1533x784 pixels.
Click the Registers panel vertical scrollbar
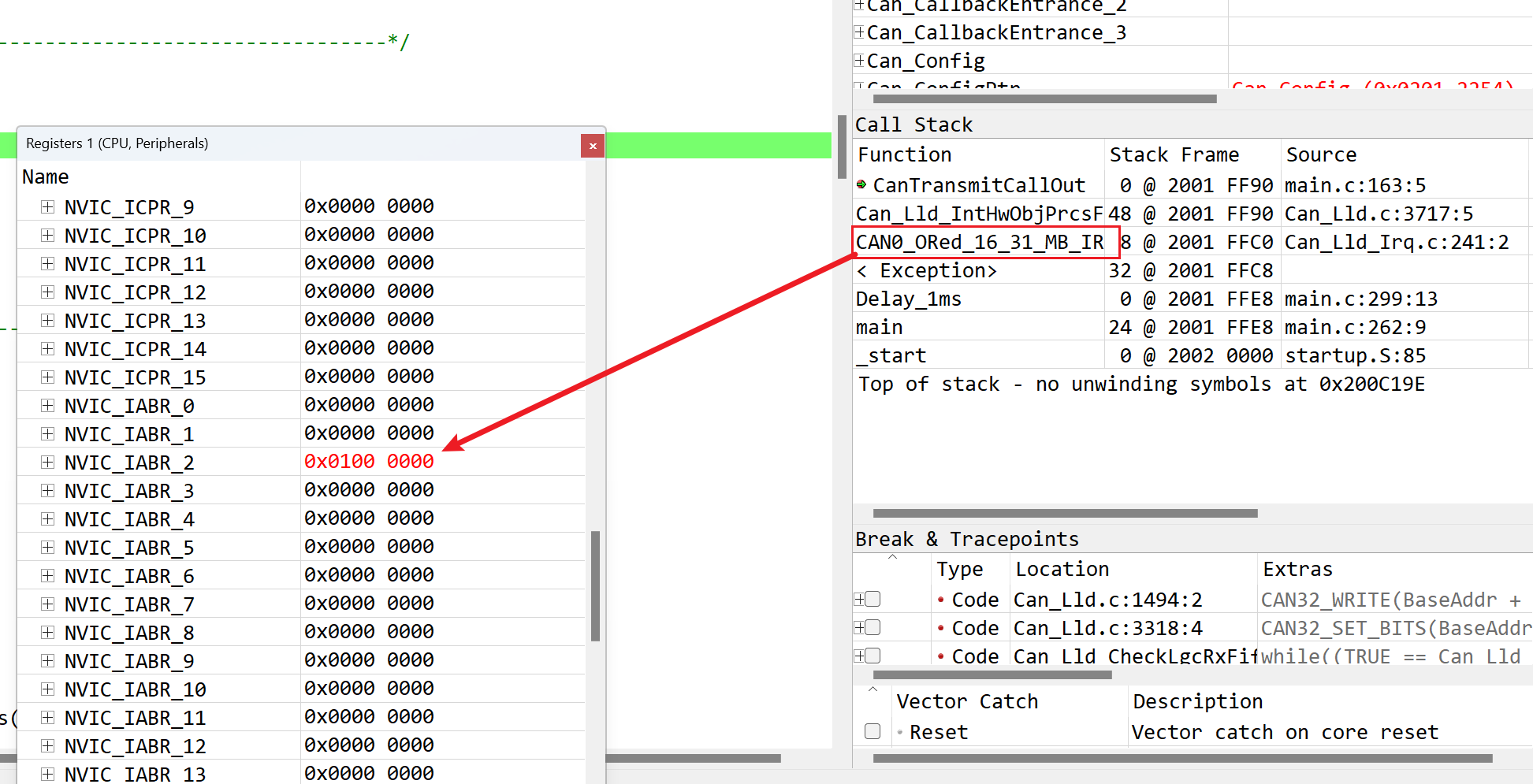[x=596, y=586]
